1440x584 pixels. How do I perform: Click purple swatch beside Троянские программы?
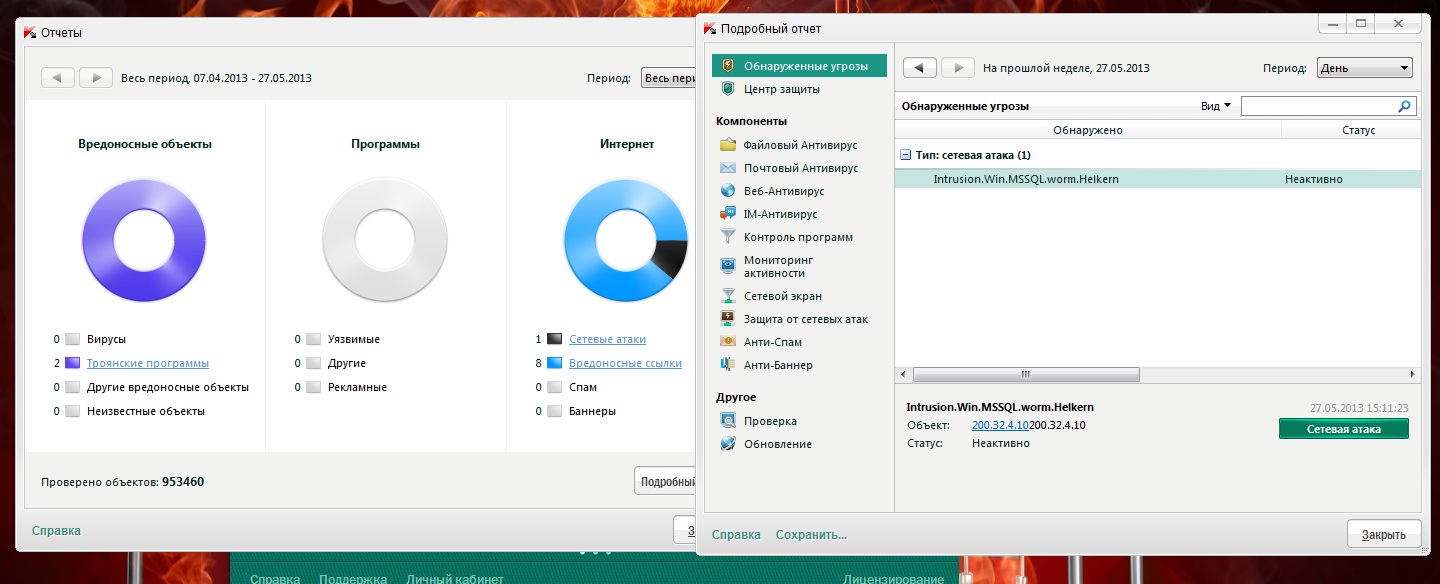tap(72, 363)
